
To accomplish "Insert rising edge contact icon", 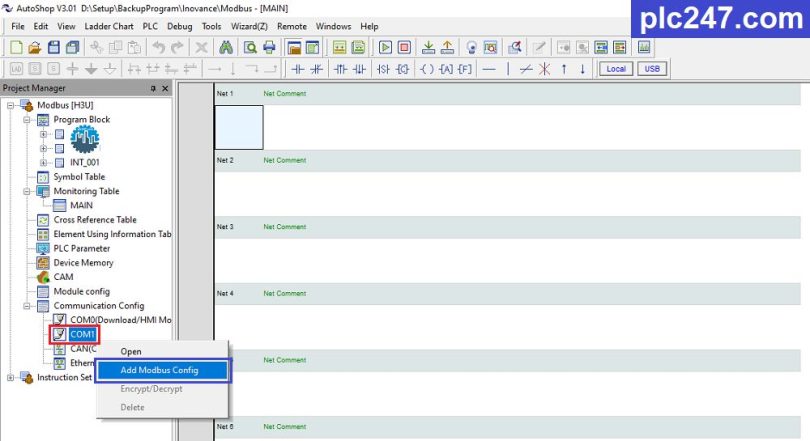I will coord(340,69).
